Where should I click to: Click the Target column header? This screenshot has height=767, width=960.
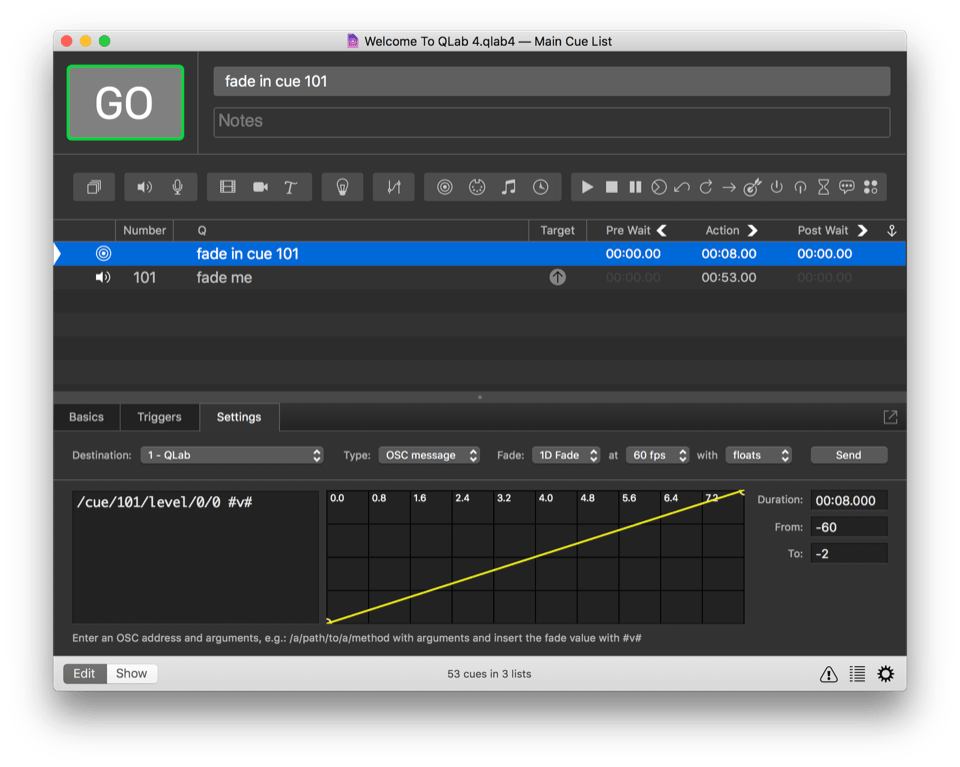tap(557, 230)
